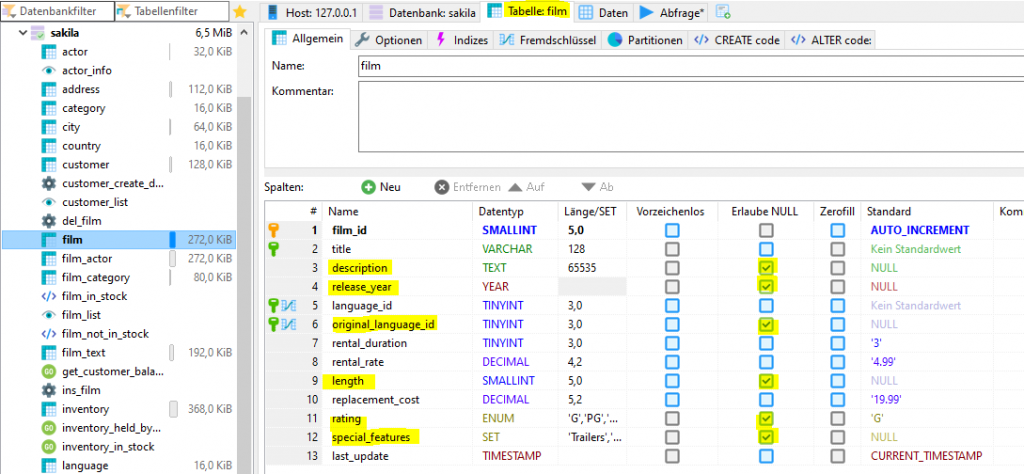
Task: Click the Entfernen remove column button
Action: pos(466,187)
